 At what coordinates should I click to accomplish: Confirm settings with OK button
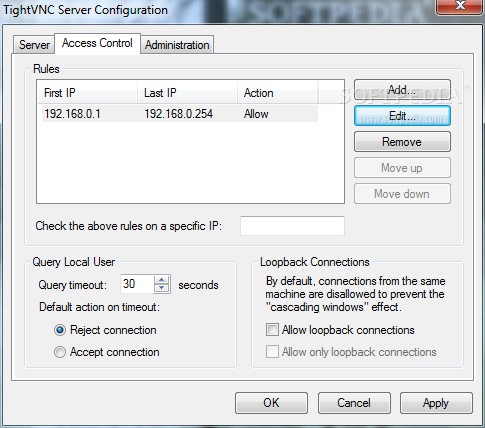(271, 403)
